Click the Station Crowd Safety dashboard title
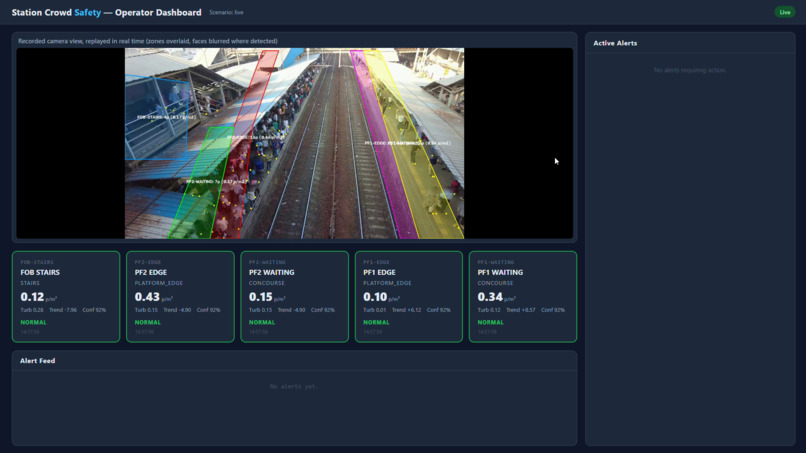The image size is (806, 453). point(106,12)
